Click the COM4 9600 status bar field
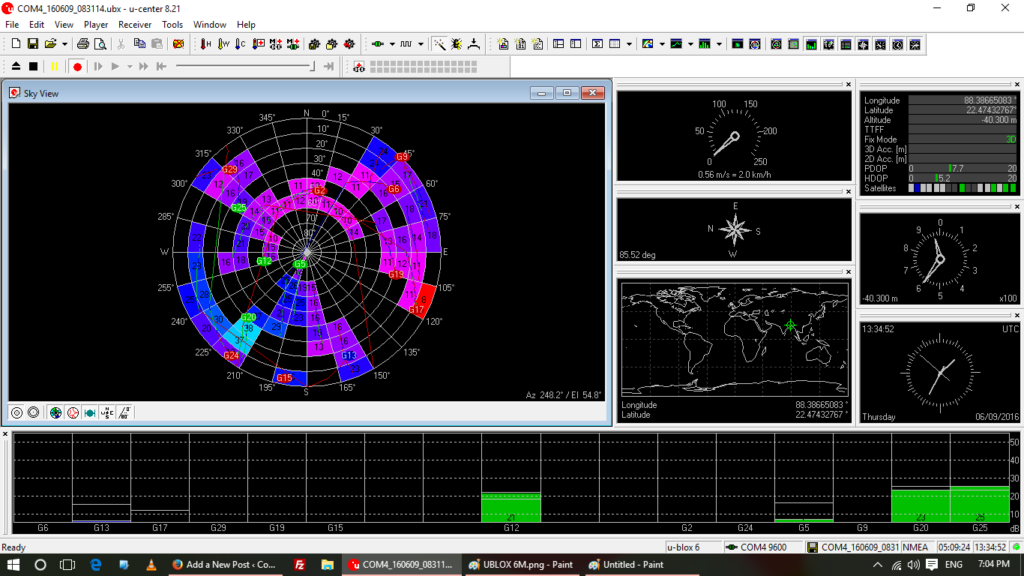Image resolution: width=1024 pixels, height=576 pixels. [x=763, y=547]
